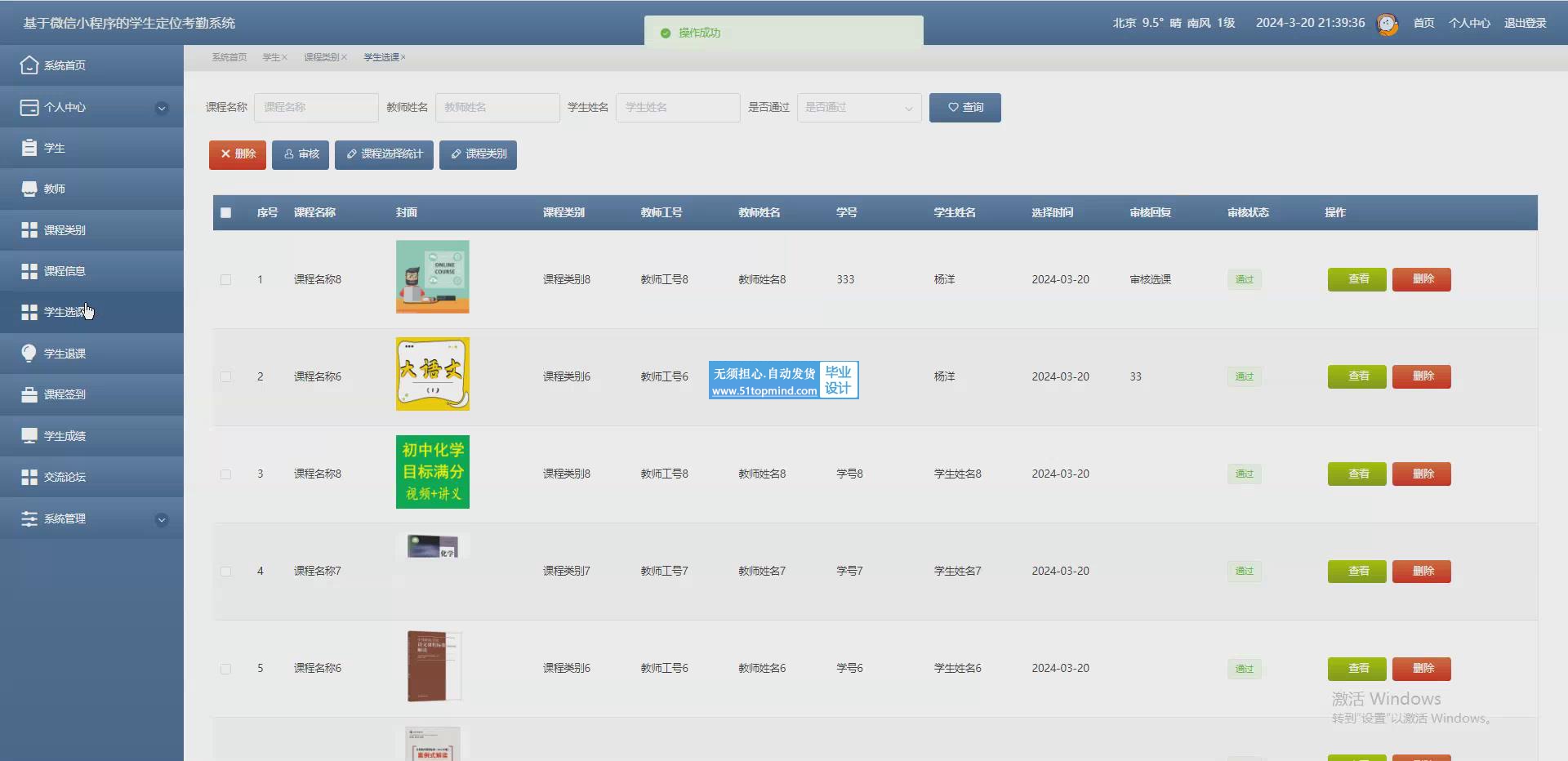Screen dimensions: 1568x761
Task: Click 查看 for row 5 学生姓名6
Action: pos(1357,669)
